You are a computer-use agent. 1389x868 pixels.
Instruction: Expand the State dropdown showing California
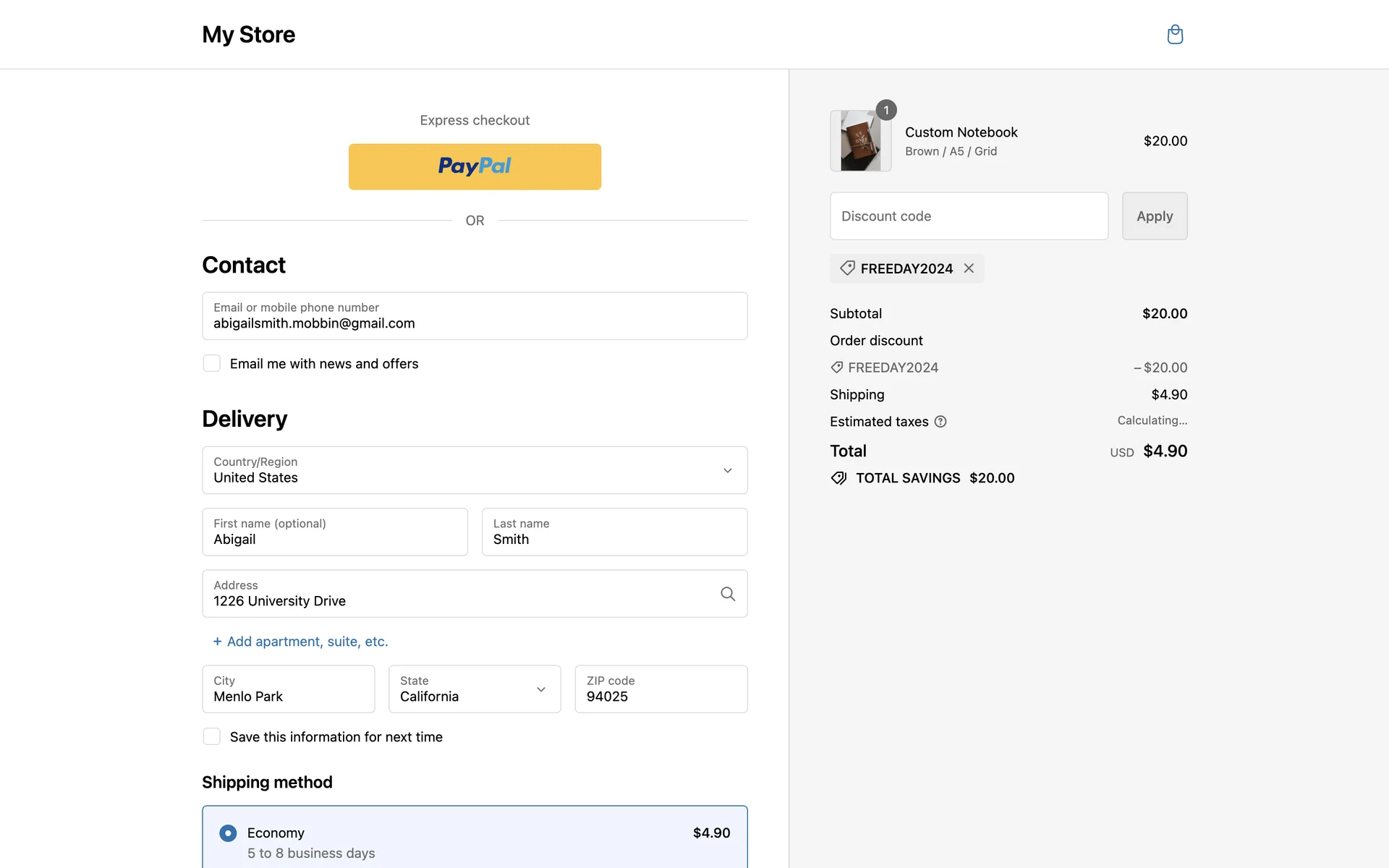tap(475, 689)
